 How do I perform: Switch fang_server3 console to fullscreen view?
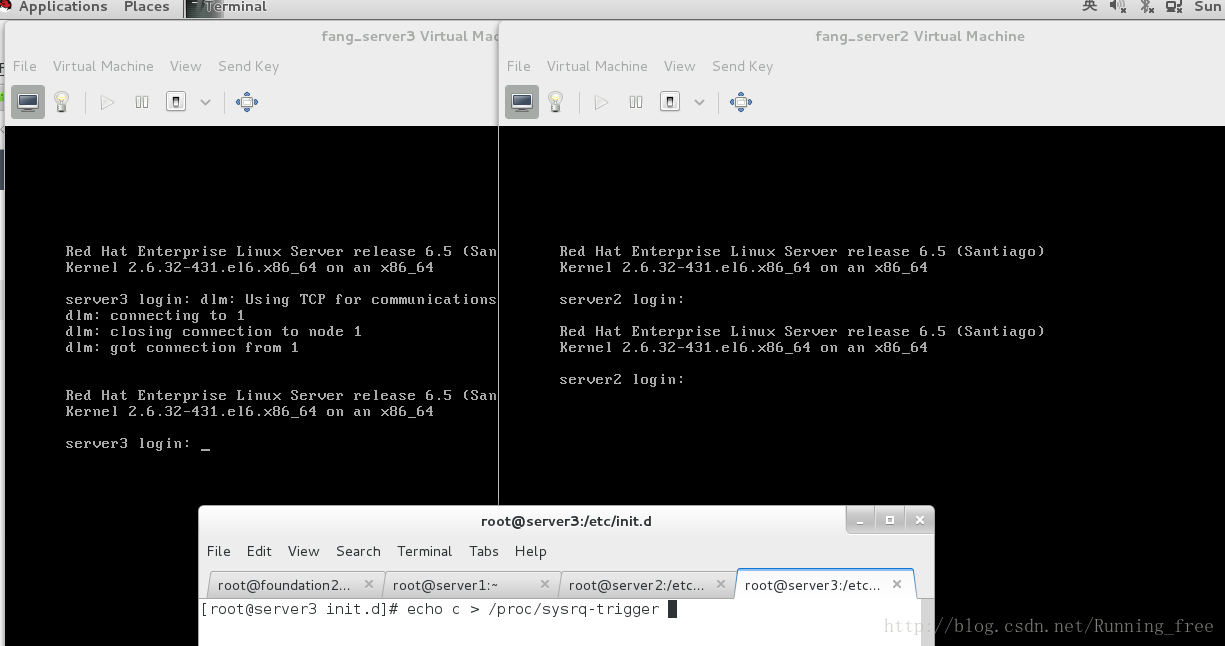pos(247,102)
